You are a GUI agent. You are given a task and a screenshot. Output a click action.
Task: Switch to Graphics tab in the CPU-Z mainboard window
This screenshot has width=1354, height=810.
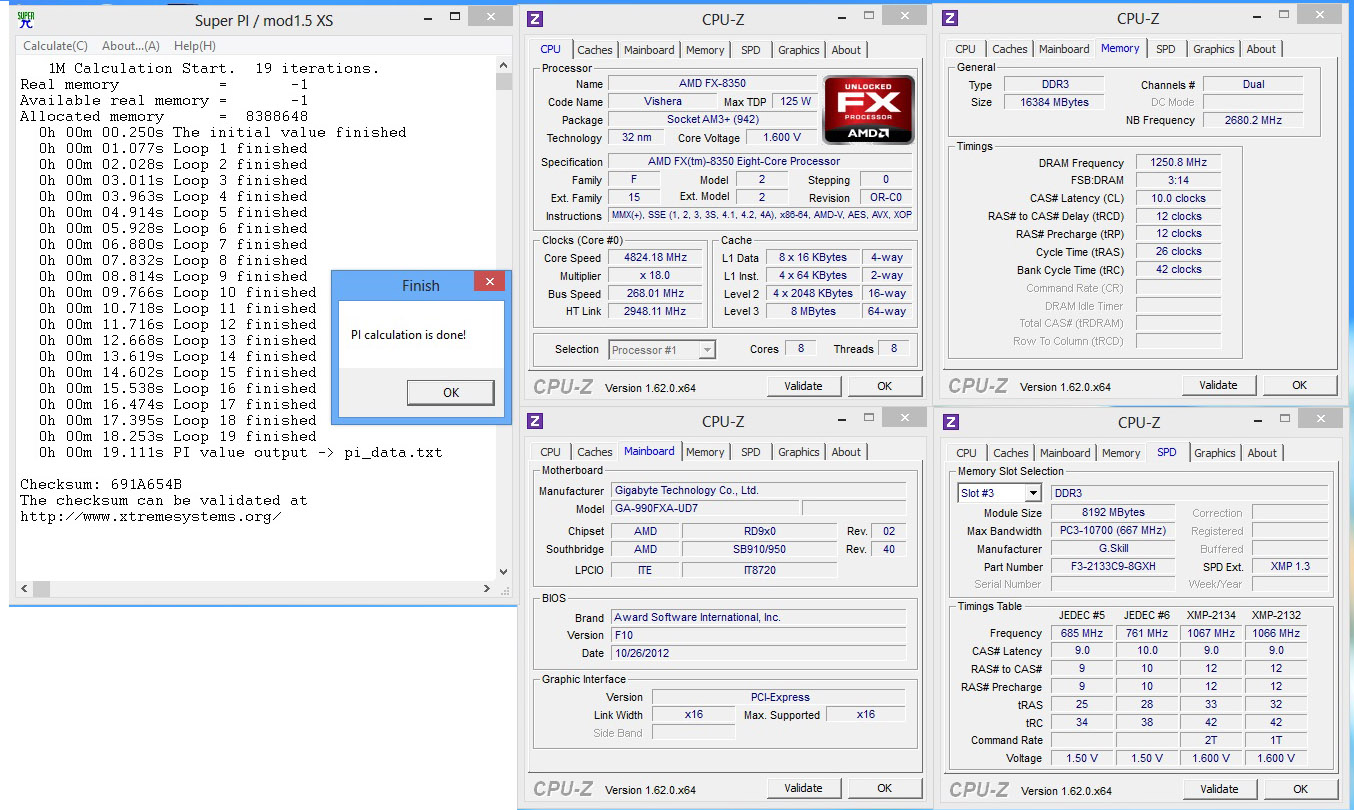[799, 452]
